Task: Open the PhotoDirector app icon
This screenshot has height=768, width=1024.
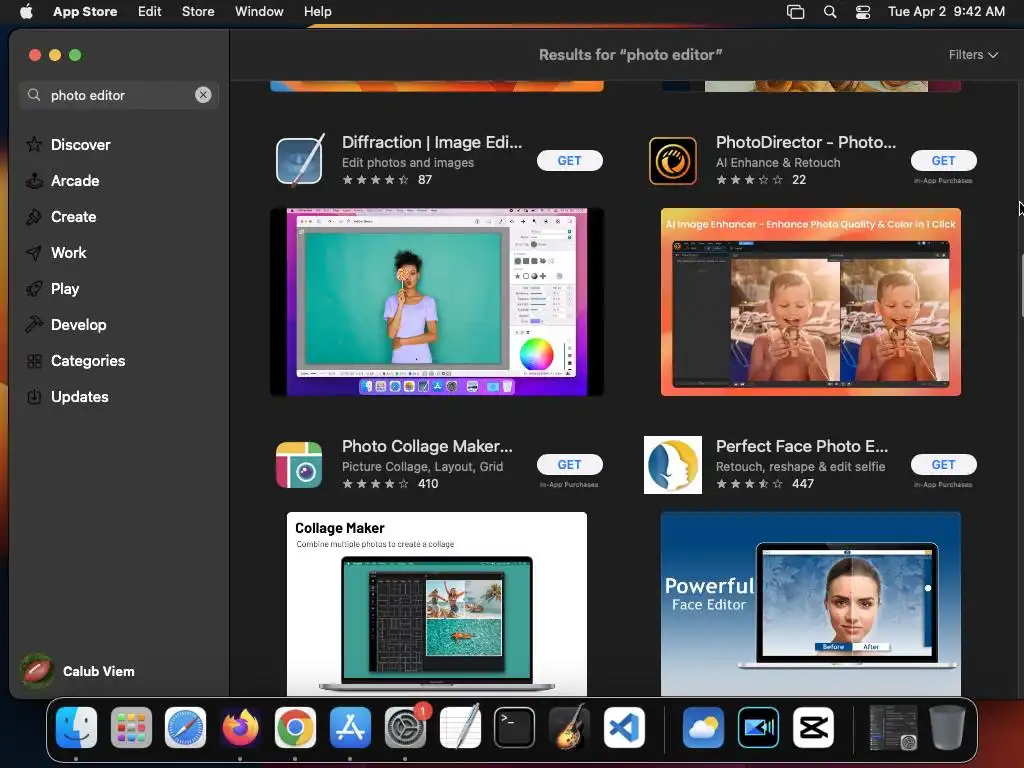Action: click(673, 161)
